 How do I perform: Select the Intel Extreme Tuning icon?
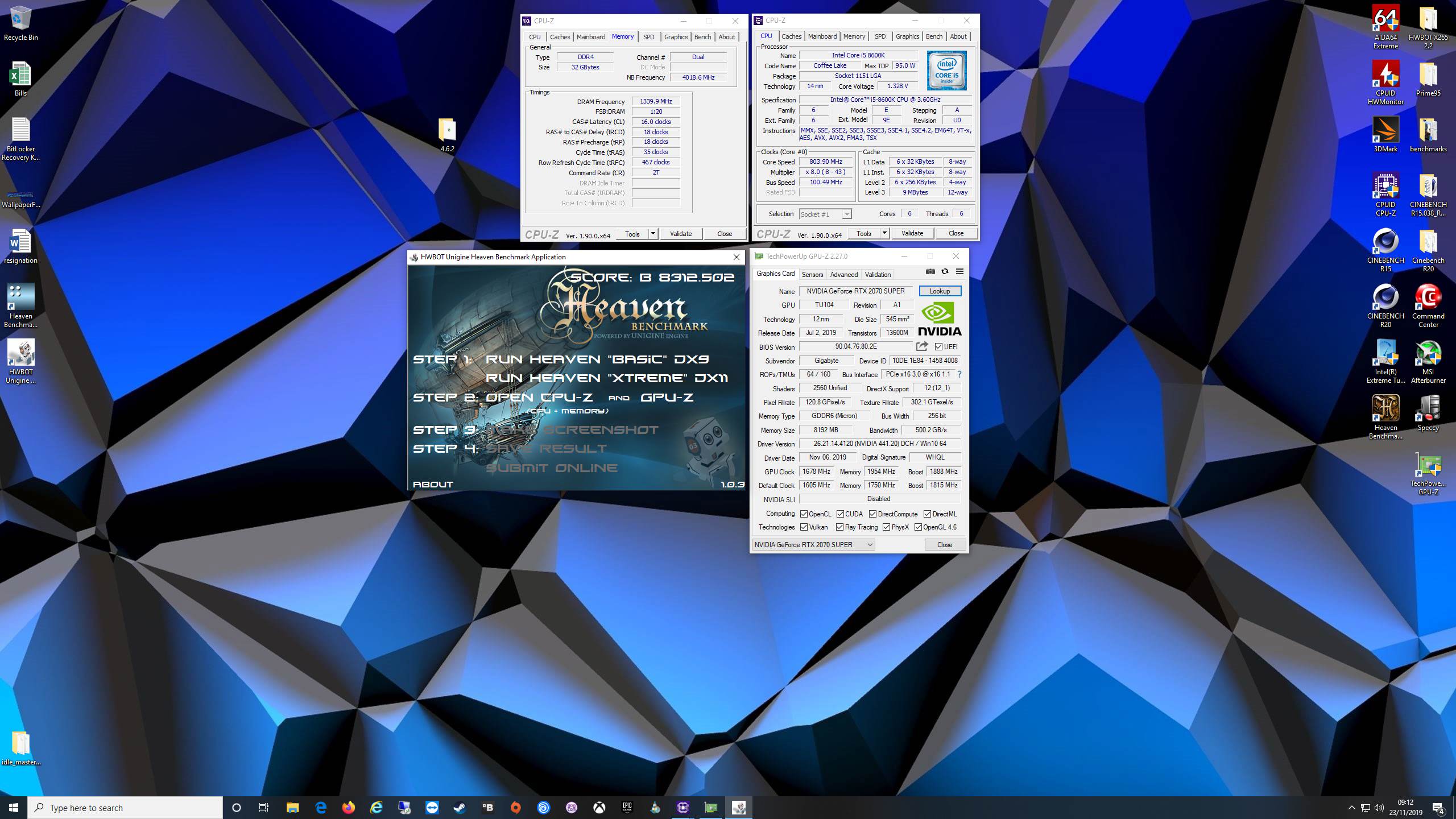(1385, 362)
